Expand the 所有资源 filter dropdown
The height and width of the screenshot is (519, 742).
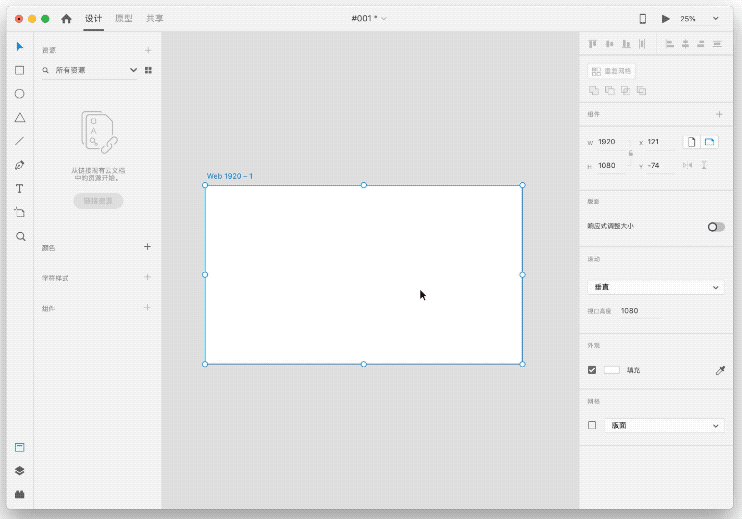(x=133, y=71)
